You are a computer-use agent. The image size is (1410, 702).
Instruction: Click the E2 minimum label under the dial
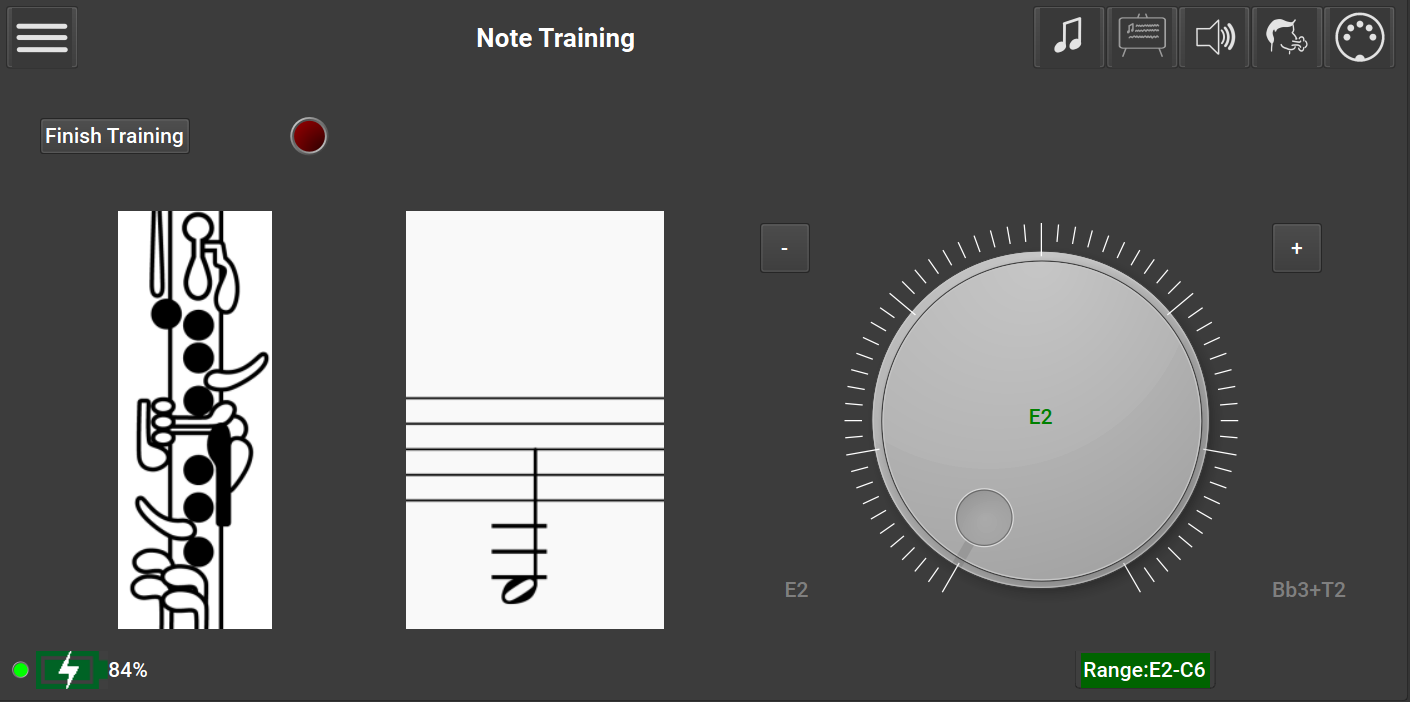pos(796,590)
